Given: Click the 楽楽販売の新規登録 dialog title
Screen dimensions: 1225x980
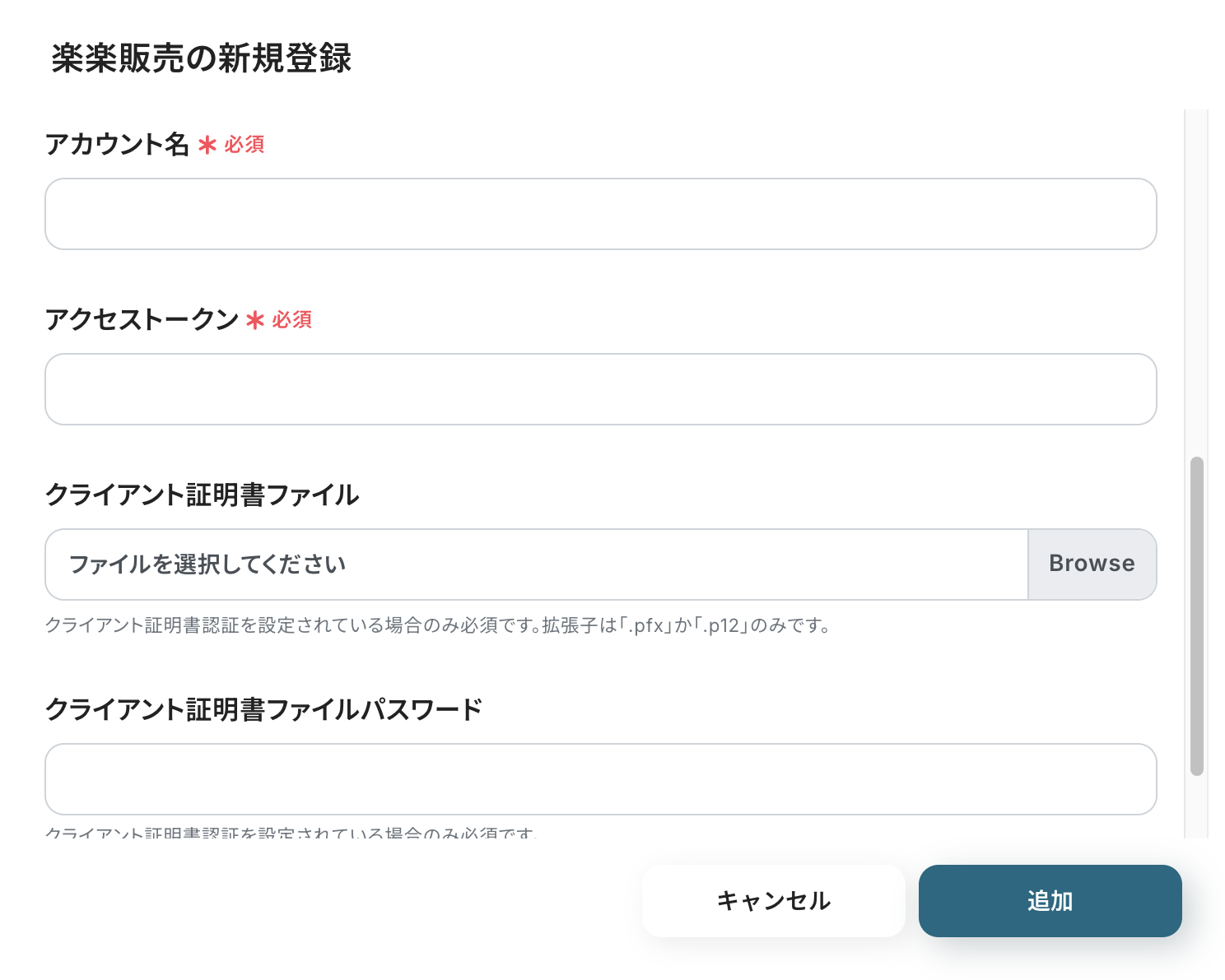Looking at the screenshot, I should (202, 58).
